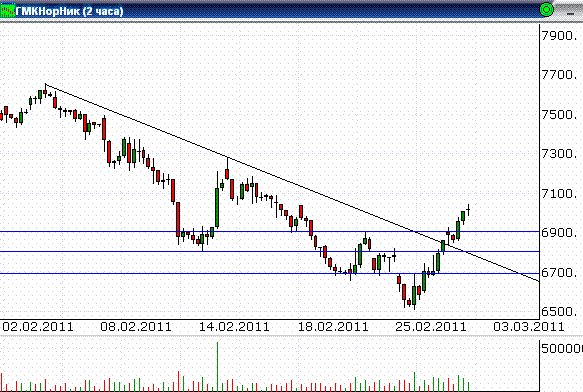Click the 08.02.2011 date label

[x=136, y=327]
